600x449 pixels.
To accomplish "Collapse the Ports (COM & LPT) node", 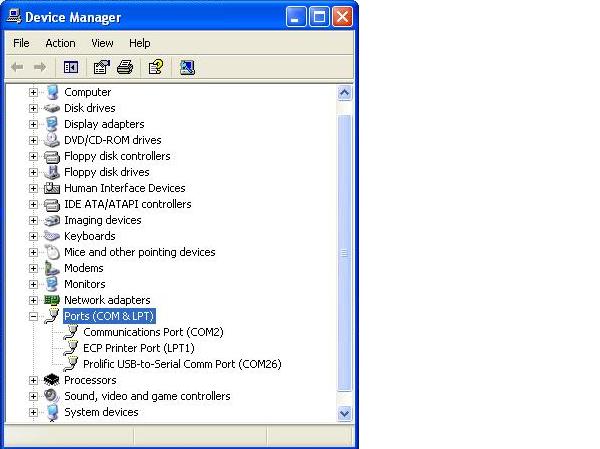I will coord(33,316).
